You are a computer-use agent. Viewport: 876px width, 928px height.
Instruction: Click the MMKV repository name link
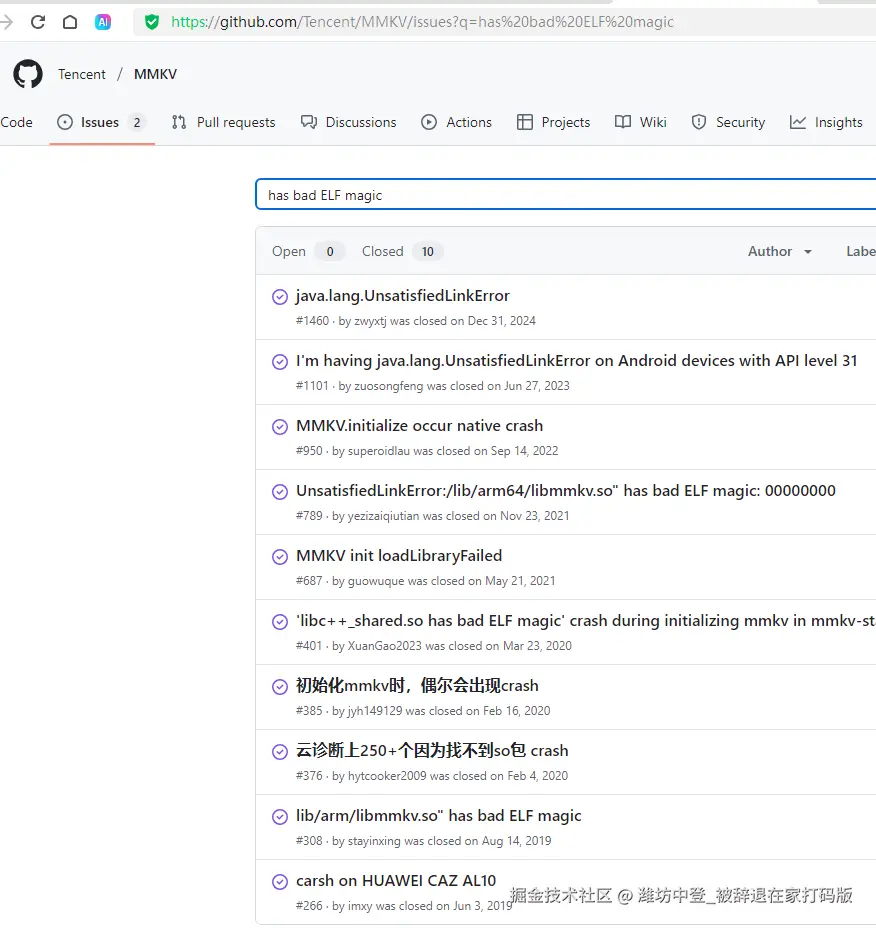point(155,75)
